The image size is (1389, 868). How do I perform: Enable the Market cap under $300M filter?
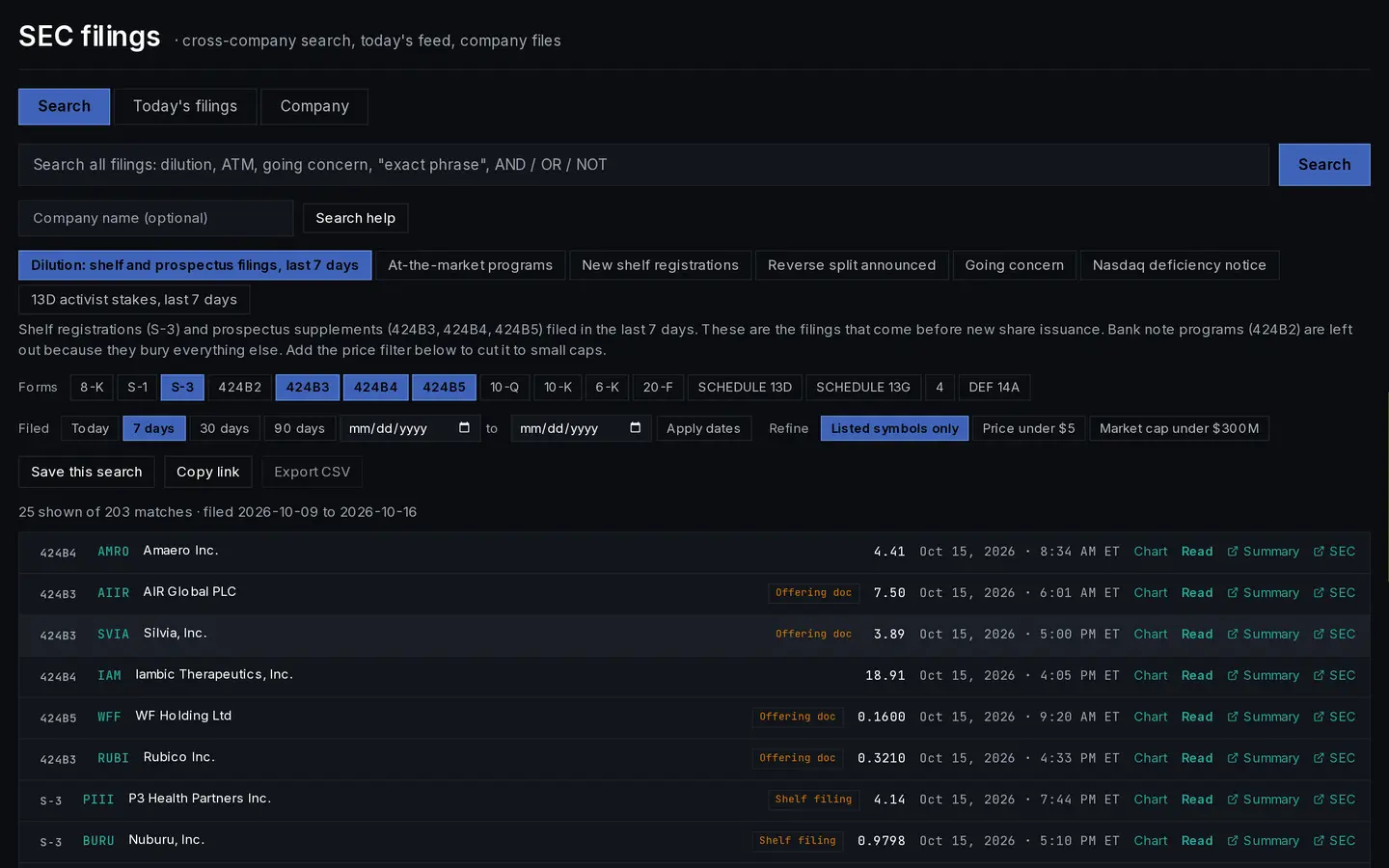pos(1179,428)
